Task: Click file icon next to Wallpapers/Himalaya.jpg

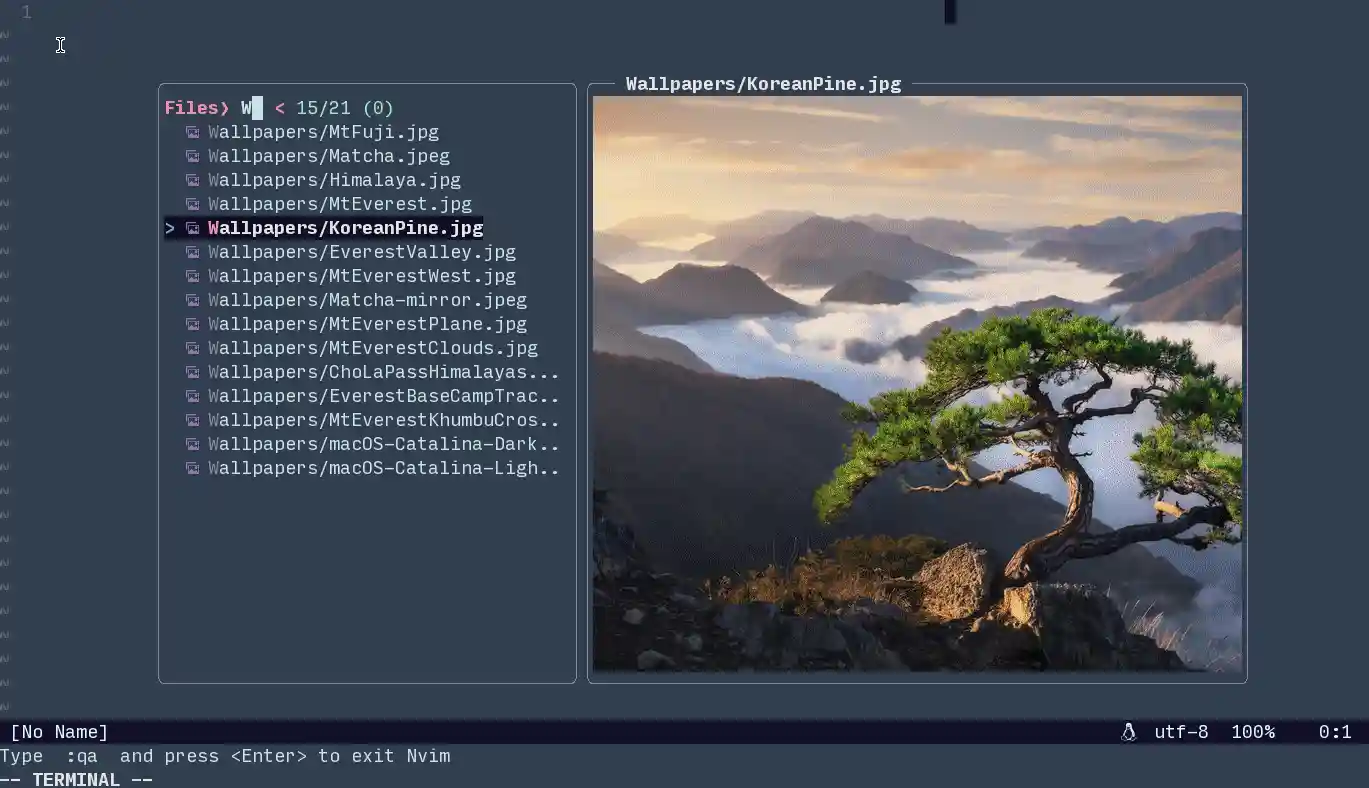Action: [x=192, y=180]
